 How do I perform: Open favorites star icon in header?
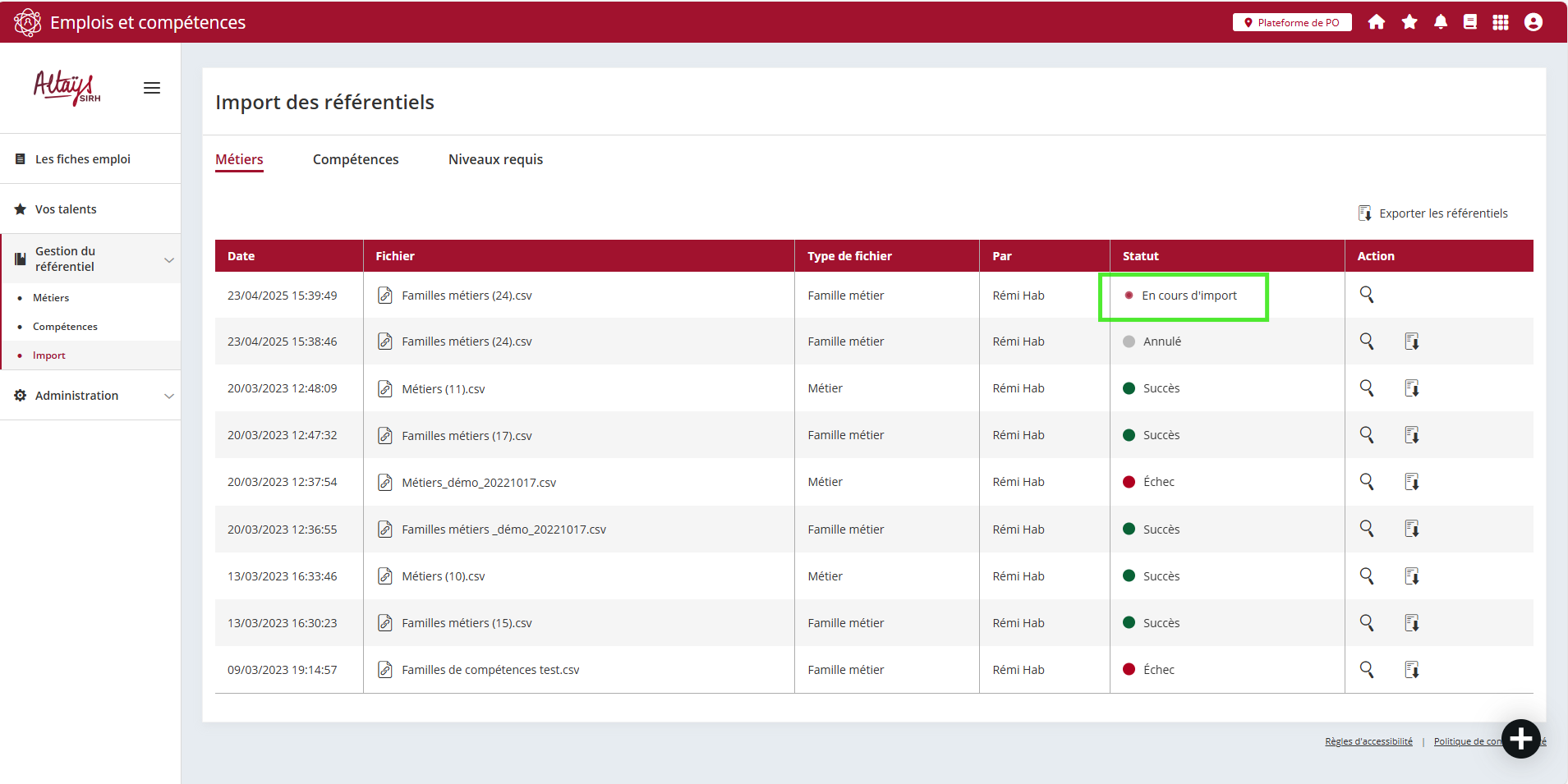point(1409,22)
